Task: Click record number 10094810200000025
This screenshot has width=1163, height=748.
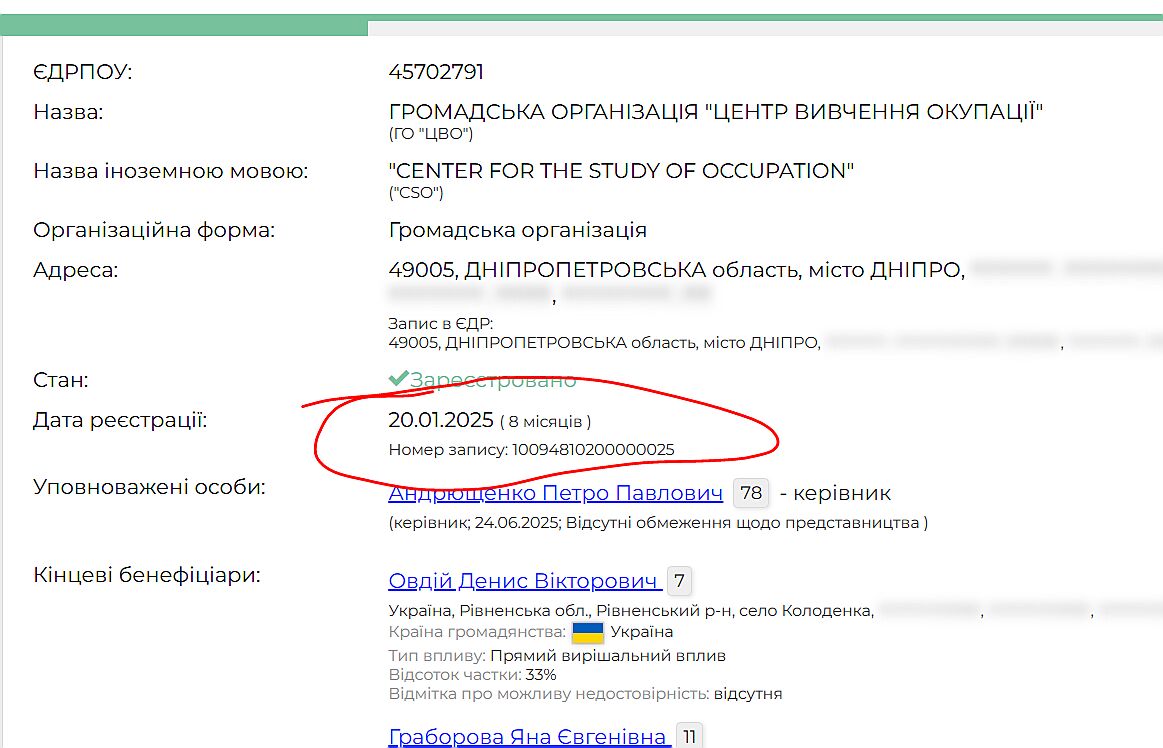Action: pyautogui.click(x=593, y=450)
